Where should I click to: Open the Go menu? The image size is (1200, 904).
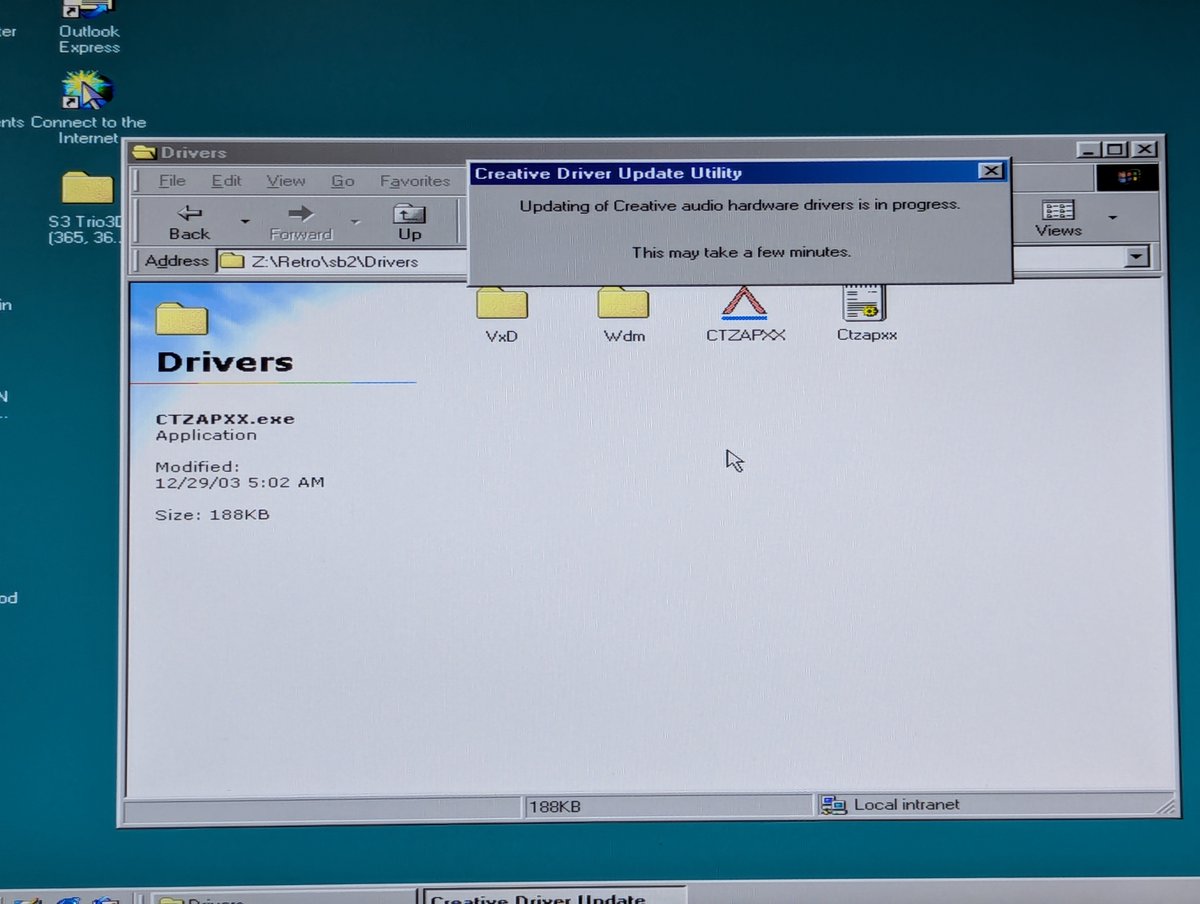[343, 181]
